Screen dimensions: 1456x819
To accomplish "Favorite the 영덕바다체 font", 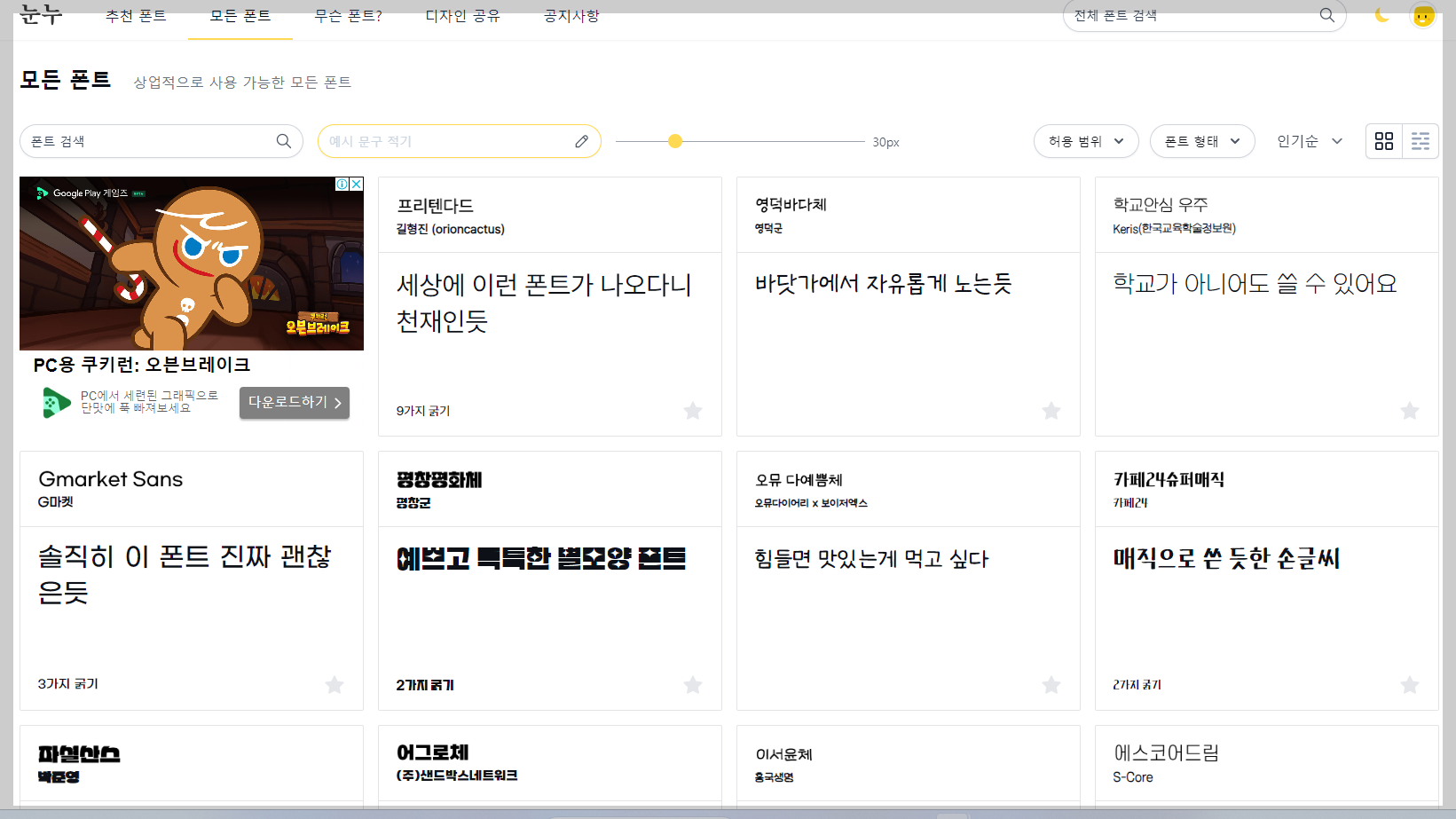I will click(1051, 411).
